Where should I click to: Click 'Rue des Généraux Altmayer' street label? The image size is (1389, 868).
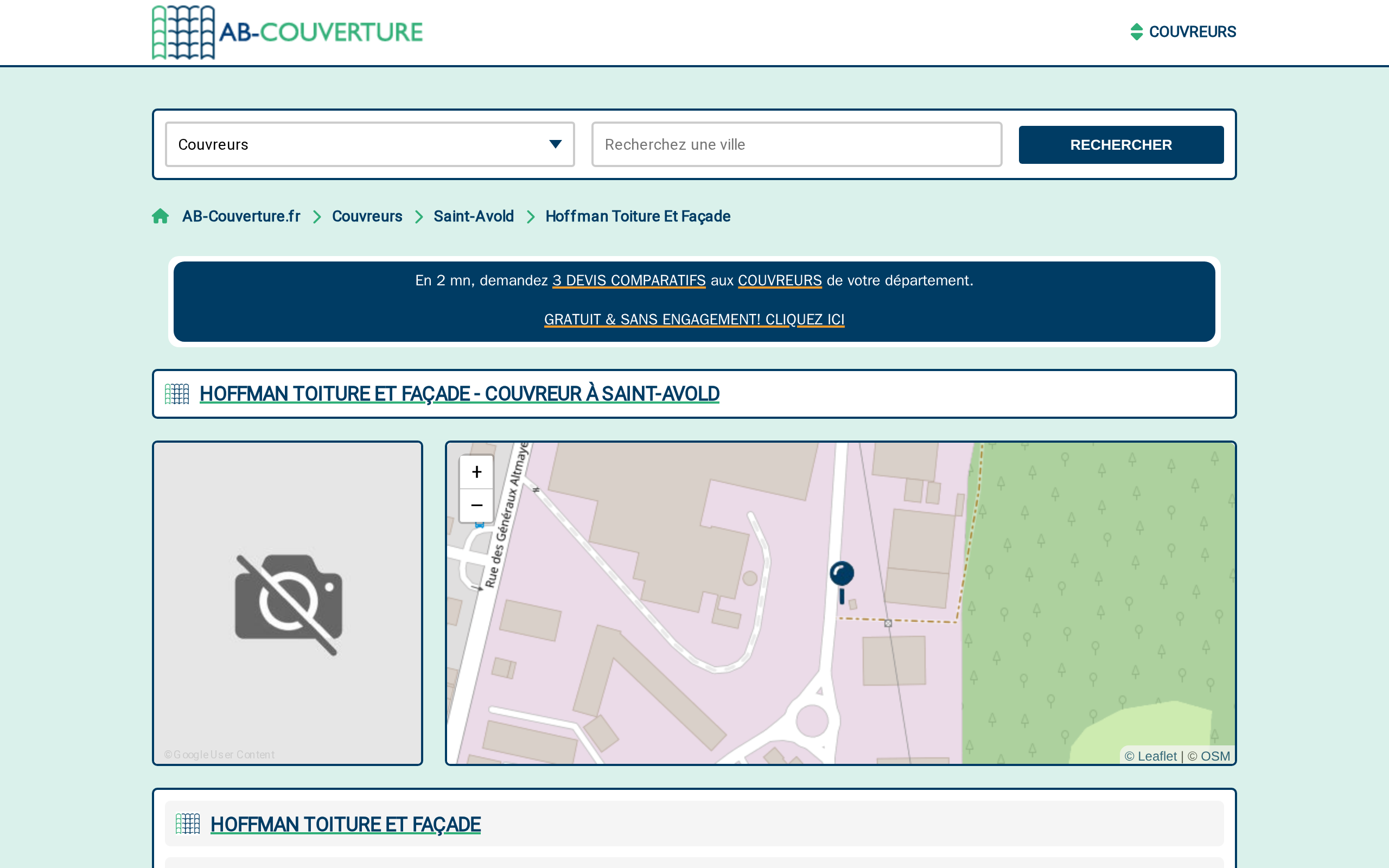507,515
